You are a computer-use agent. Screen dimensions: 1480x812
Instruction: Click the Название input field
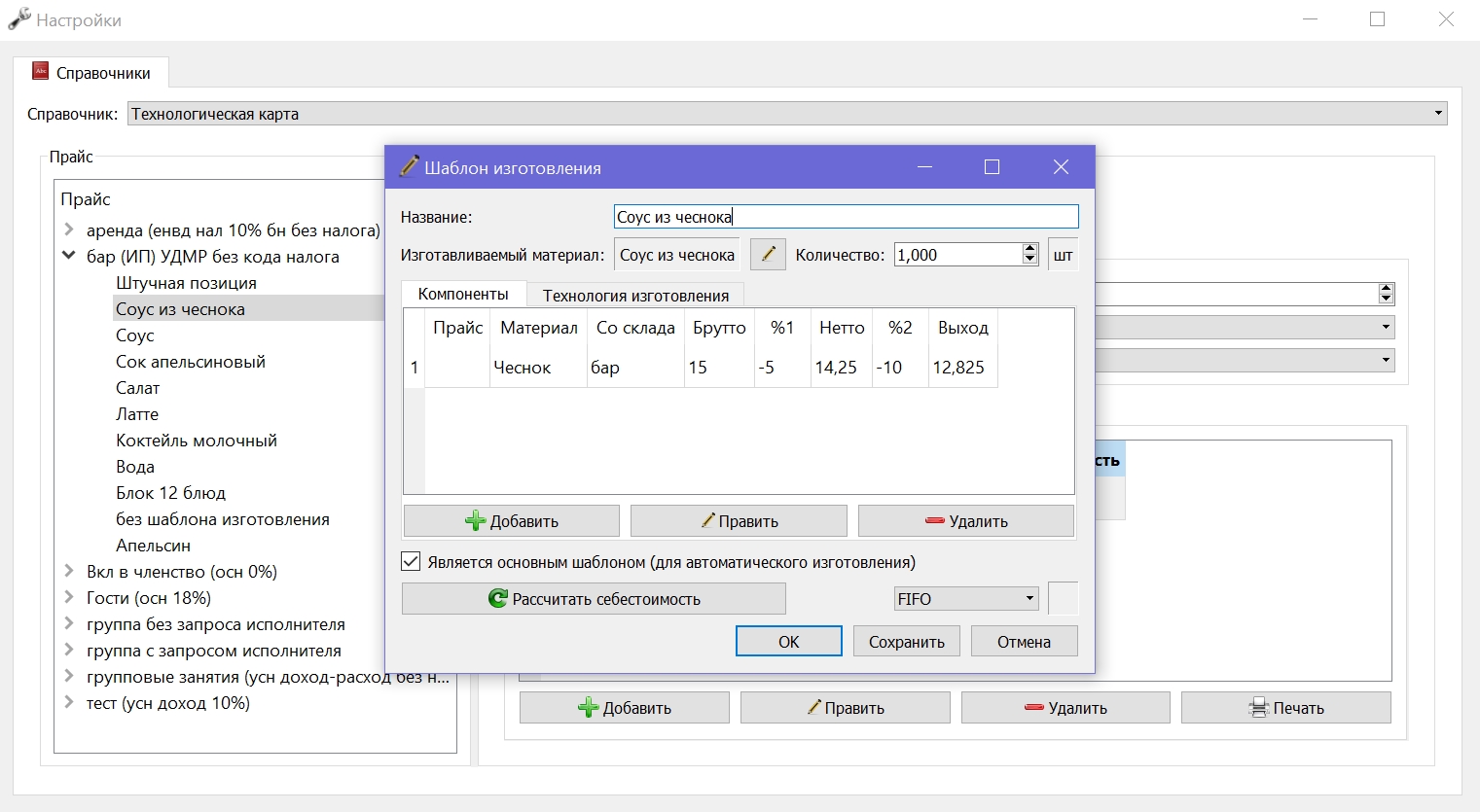click(x=846, y=217)
